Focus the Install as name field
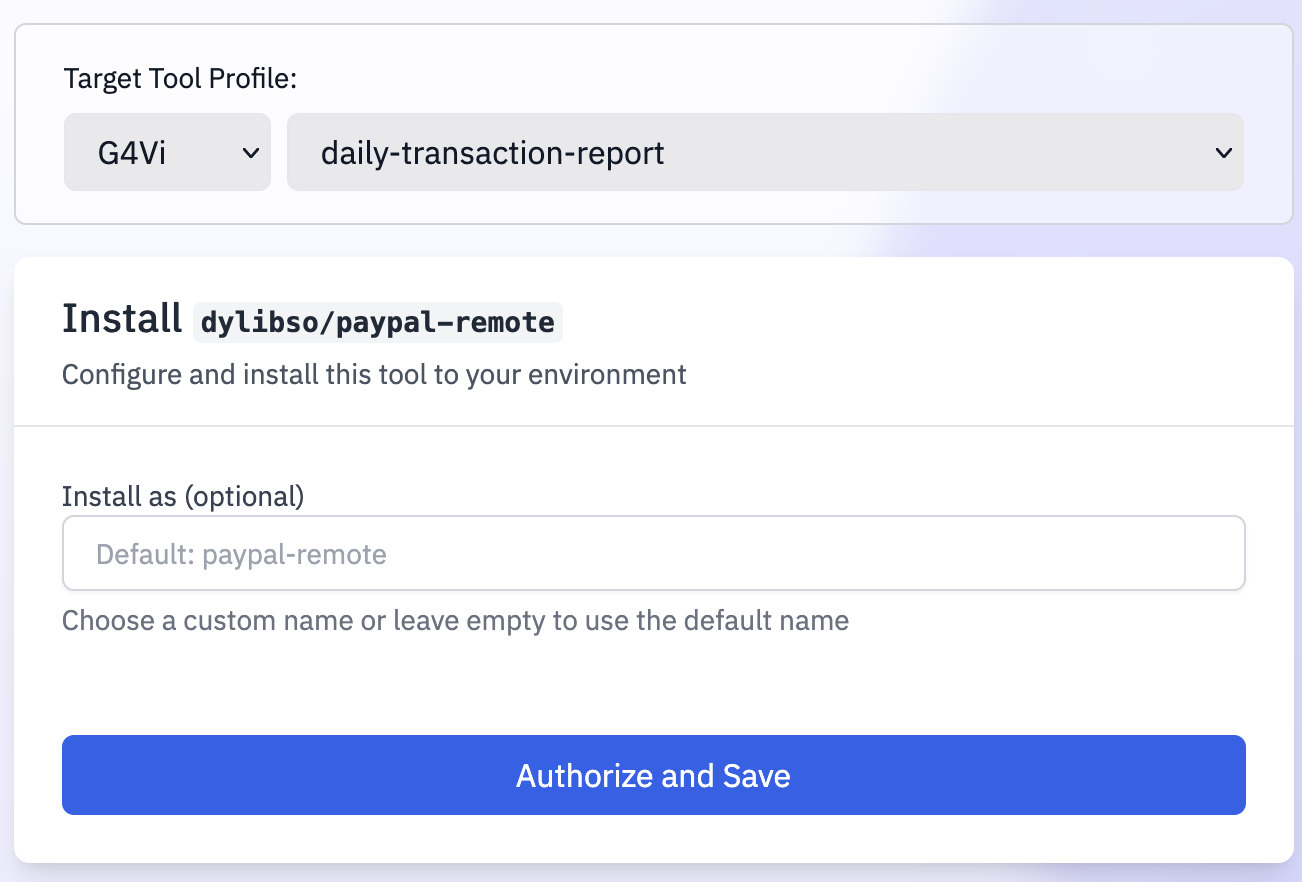This screenshot has height=882, width=1302. click(653, 553)
